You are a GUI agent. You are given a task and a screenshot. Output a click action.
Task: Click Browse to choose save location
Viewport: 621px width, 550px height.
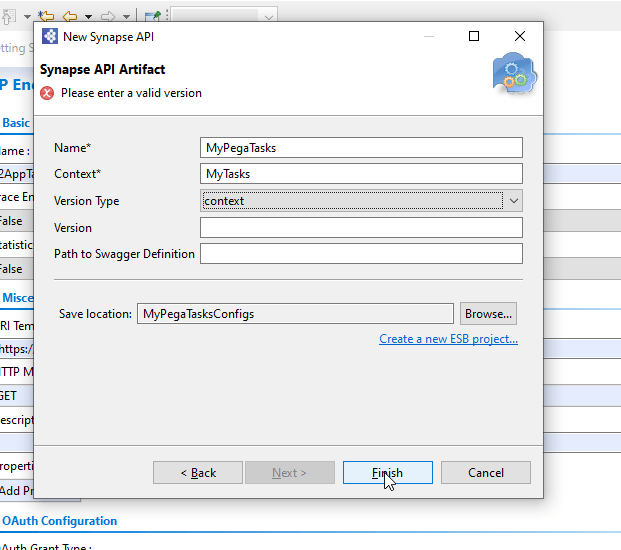pos(489,314)
